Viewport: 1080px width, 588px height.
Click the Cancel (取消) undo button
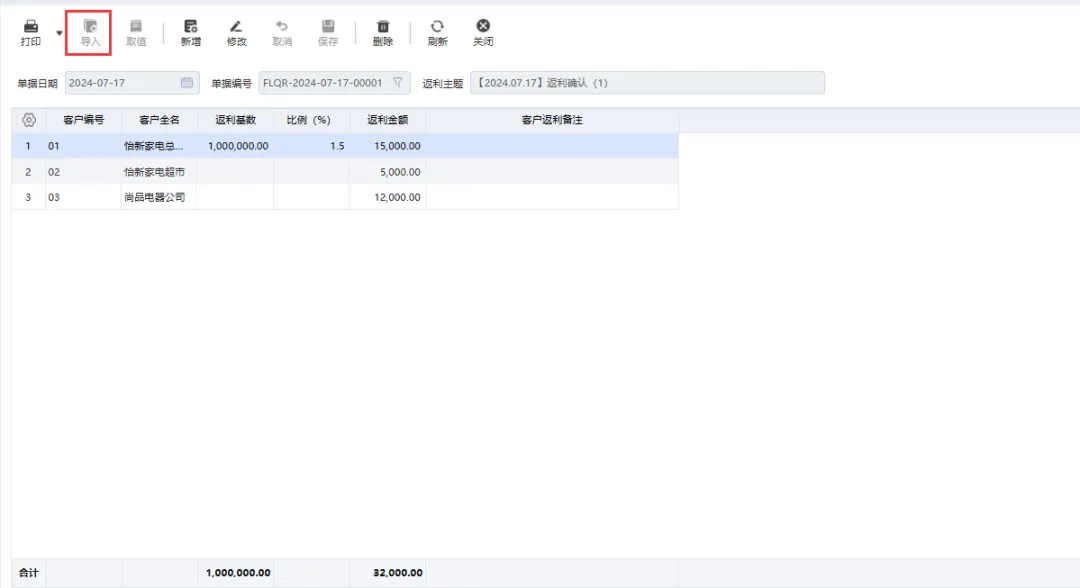[282, 32]
